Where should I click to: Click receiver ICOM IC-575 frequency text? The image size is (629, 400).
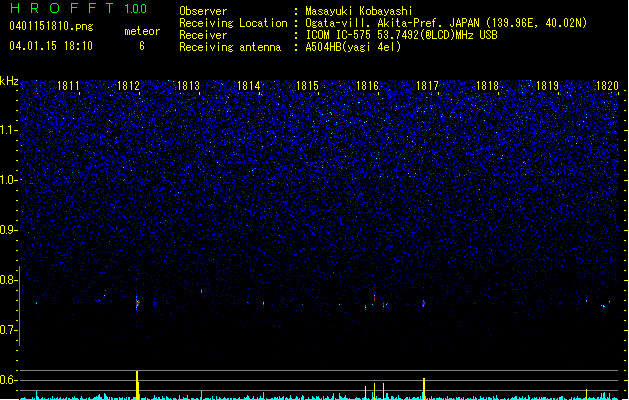click(401, 35)
